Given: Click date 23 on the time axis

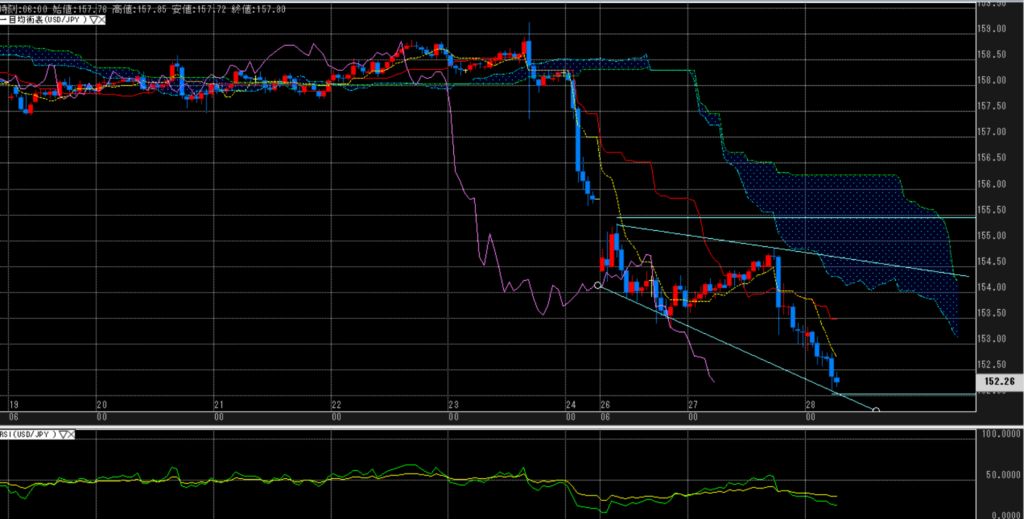Looking at the screenshot, I should [453, 405].
